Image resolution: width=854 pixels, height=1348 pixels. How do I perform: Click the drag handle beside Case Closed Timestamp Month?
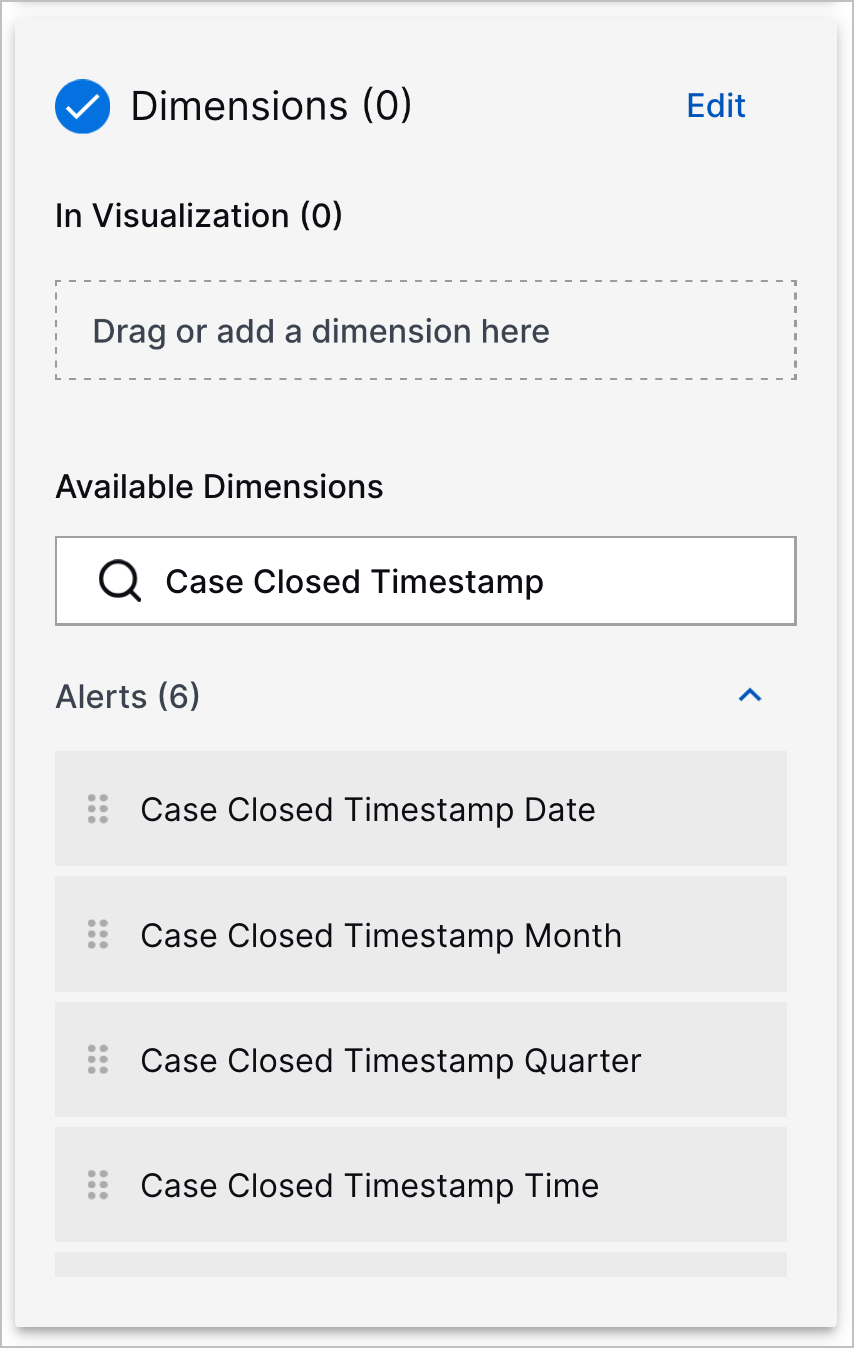[97, 935]
